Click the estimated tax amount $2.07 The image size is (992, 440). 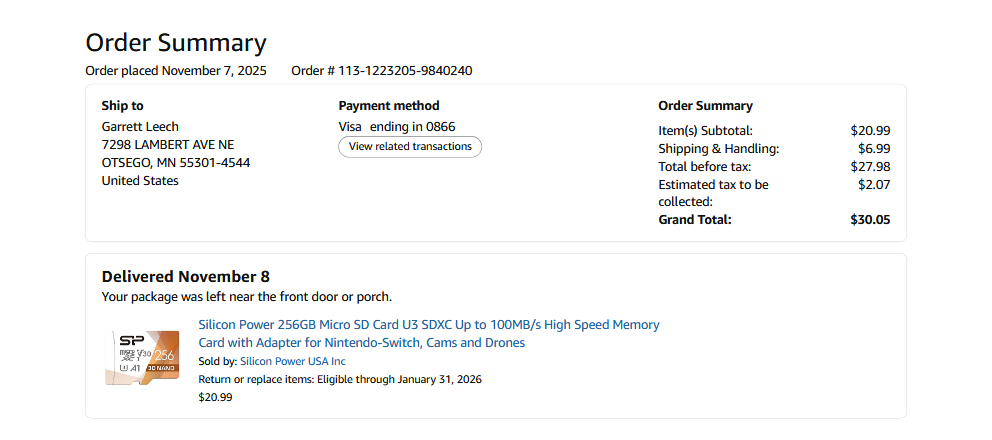pyautogui.click(x=873, y=184)
